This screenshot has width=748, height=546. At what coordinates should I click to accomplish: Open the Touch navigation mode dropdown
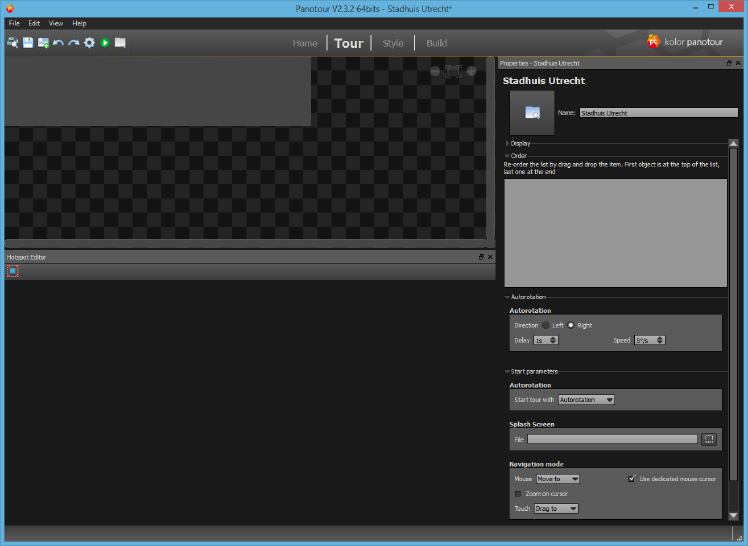click(556, 508)
